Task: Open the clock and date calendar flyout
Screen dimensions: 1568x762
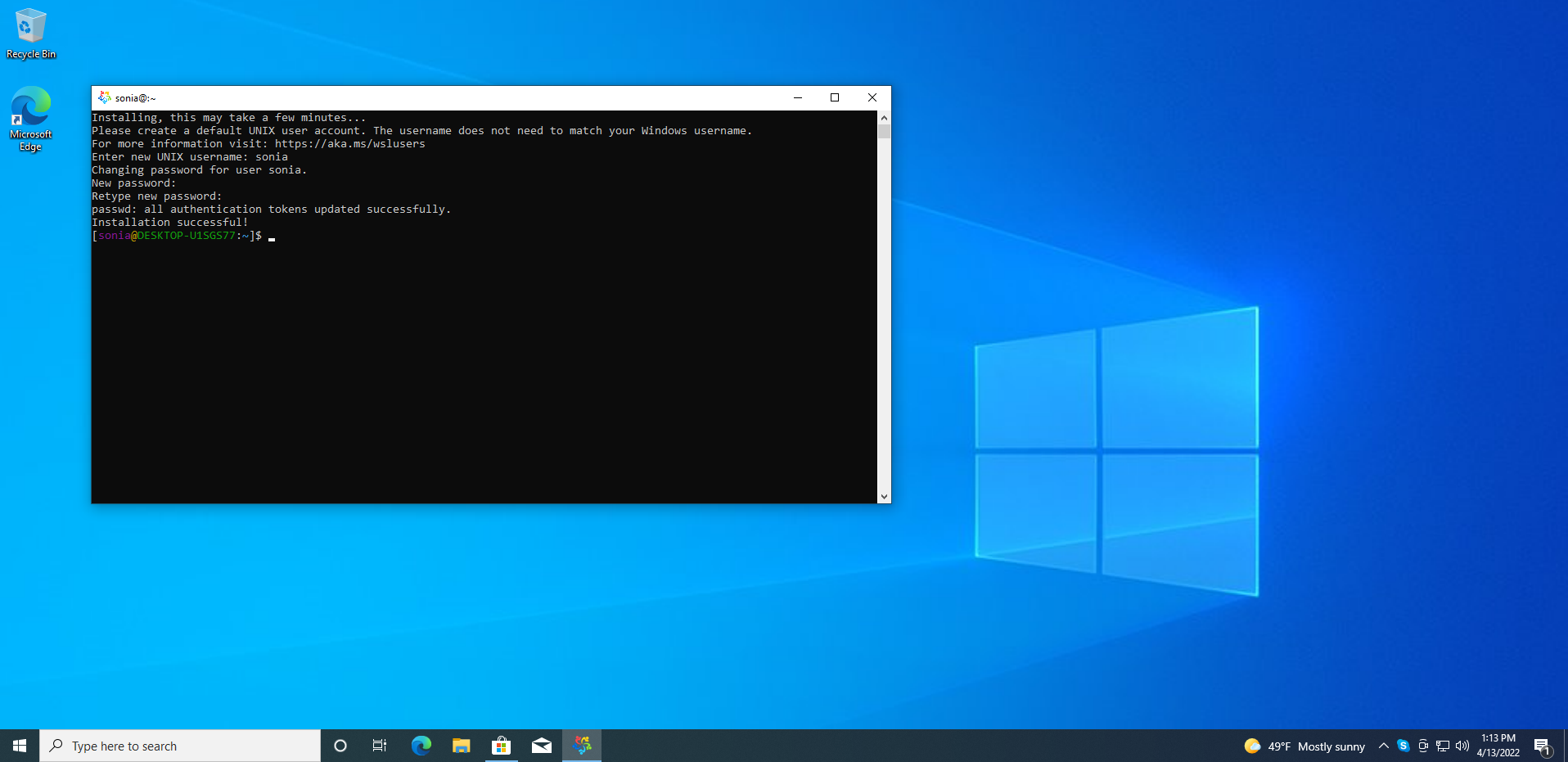Action: click(x=1498, y=746)
